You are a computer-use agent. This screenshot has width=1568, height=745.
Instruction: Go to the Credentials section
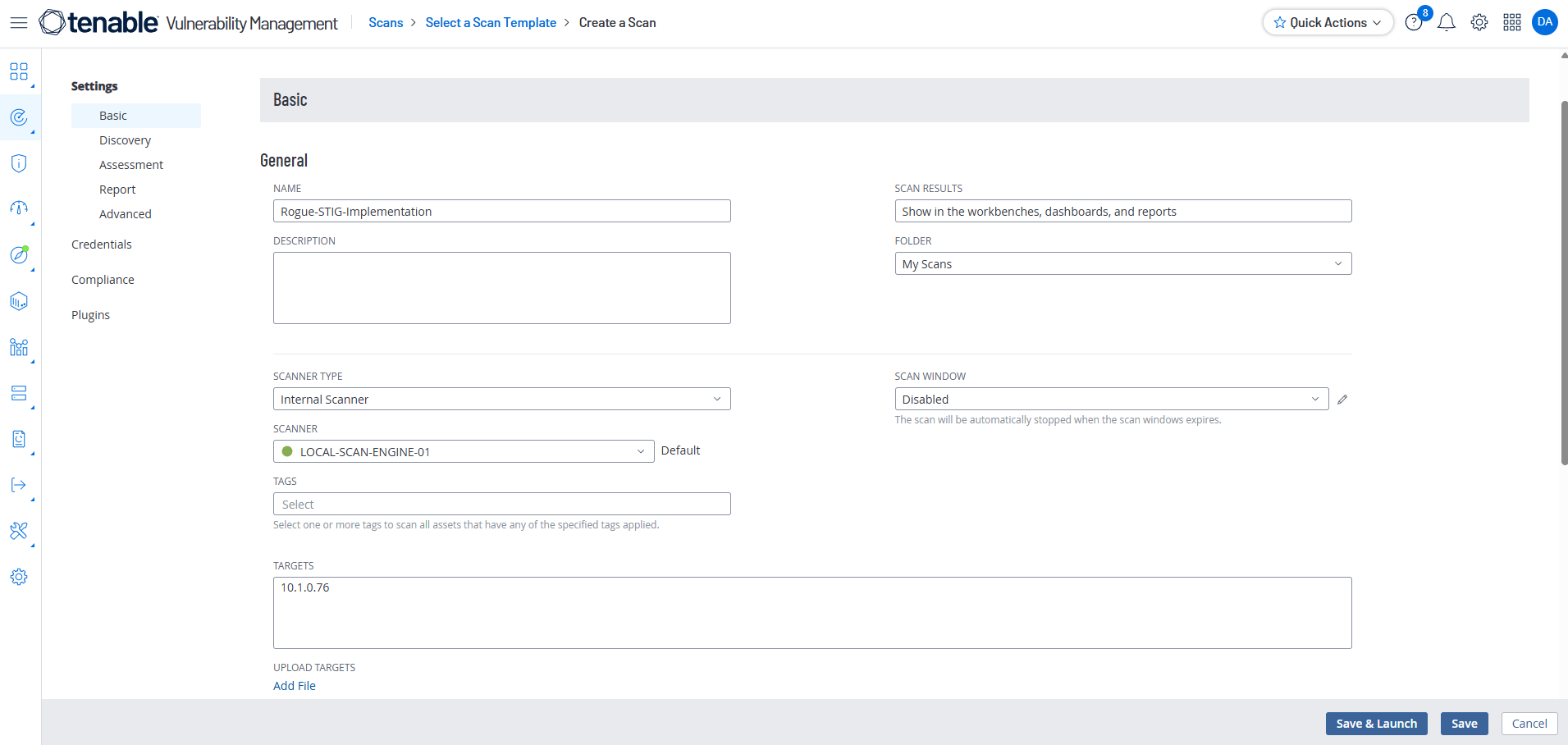point(102,245)
